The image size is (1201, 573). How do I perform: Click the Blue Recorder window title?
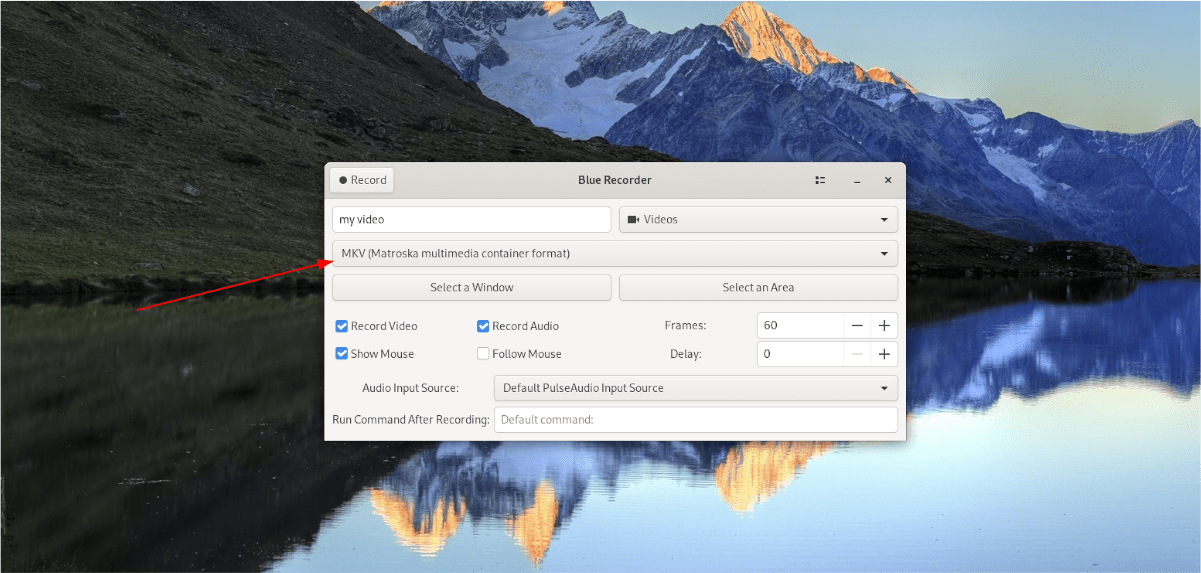point(615,180)
